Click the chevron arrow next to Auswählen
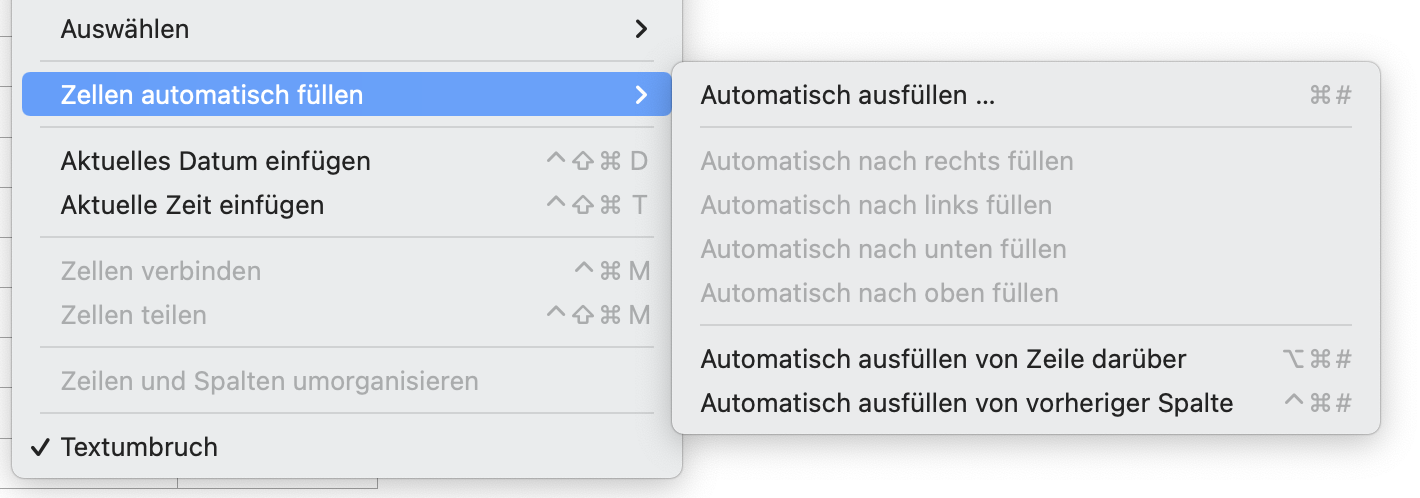 (x=641, y=29)
